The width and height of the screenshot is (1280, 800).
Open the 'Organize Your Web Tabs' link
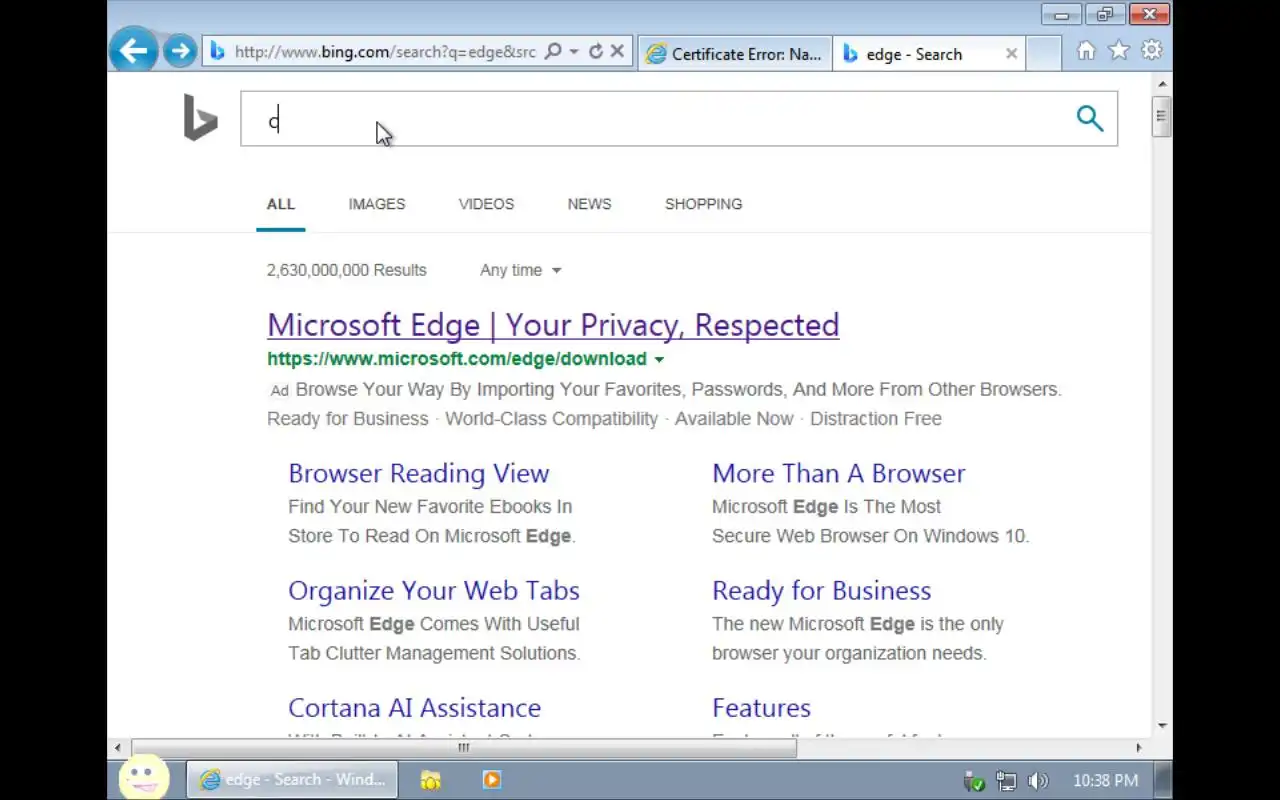pyautogui.click(x=434, y=590)
